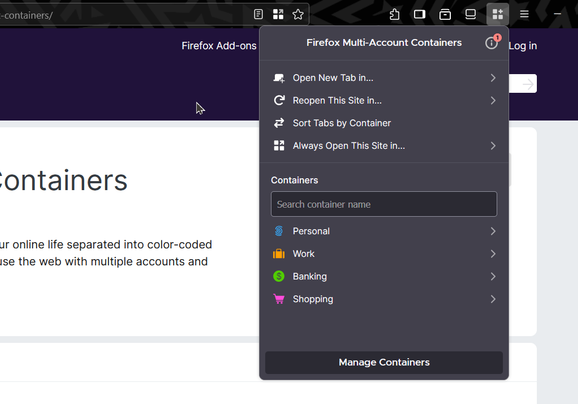This screenshot has width=578, height=404.
Task: Click the Banking container dollar icon
Action: [279, 276]
